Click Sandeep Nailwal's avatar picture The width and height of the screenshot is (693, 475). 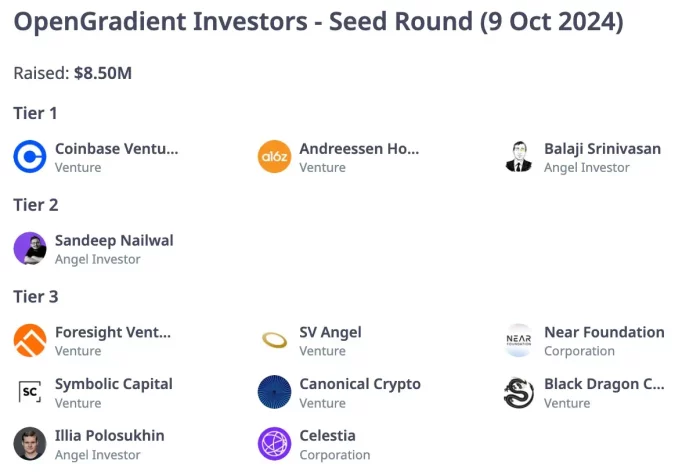pos(30,249)
